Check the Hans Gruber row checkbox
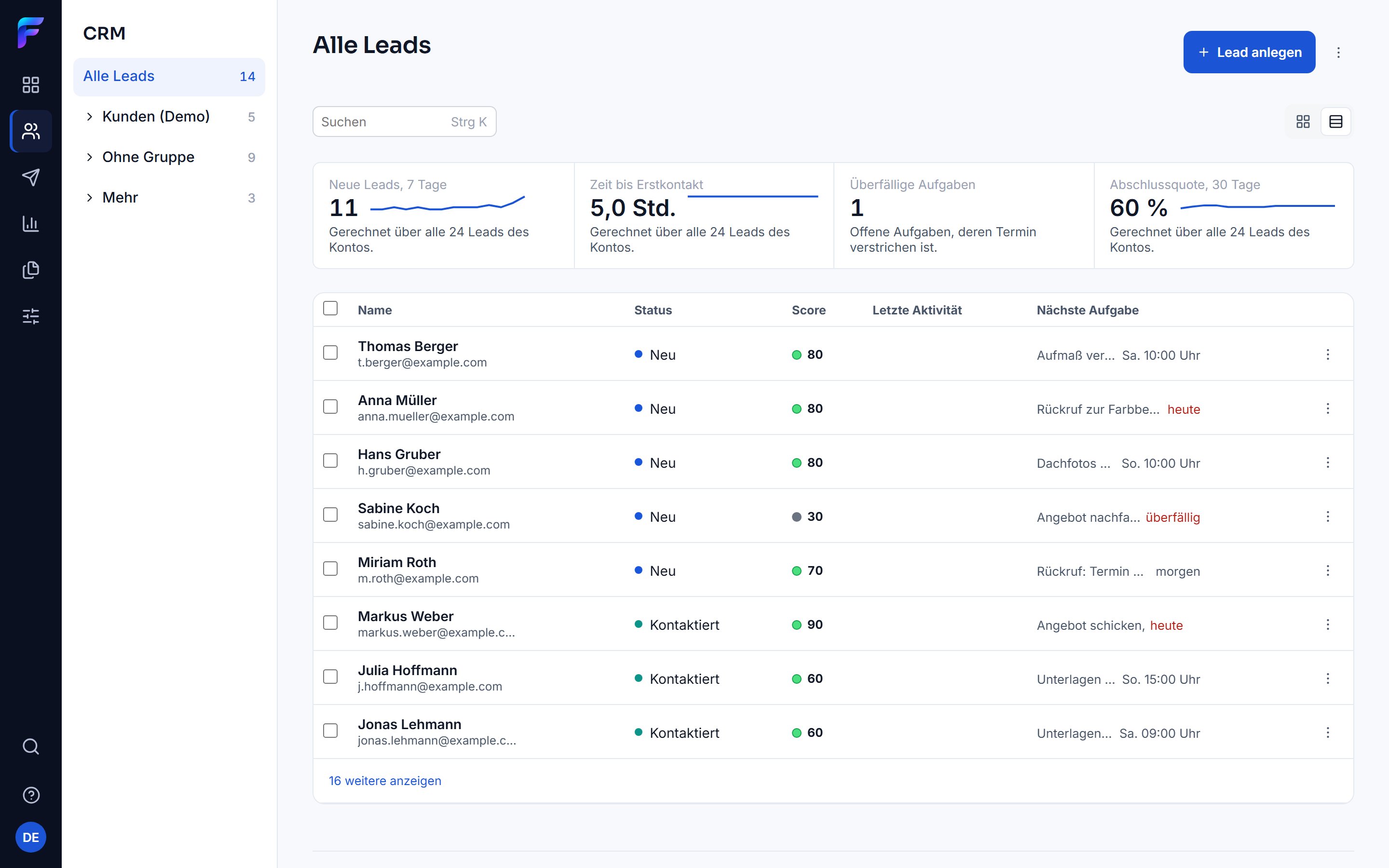1389x868 pixels. coord(330,461)
